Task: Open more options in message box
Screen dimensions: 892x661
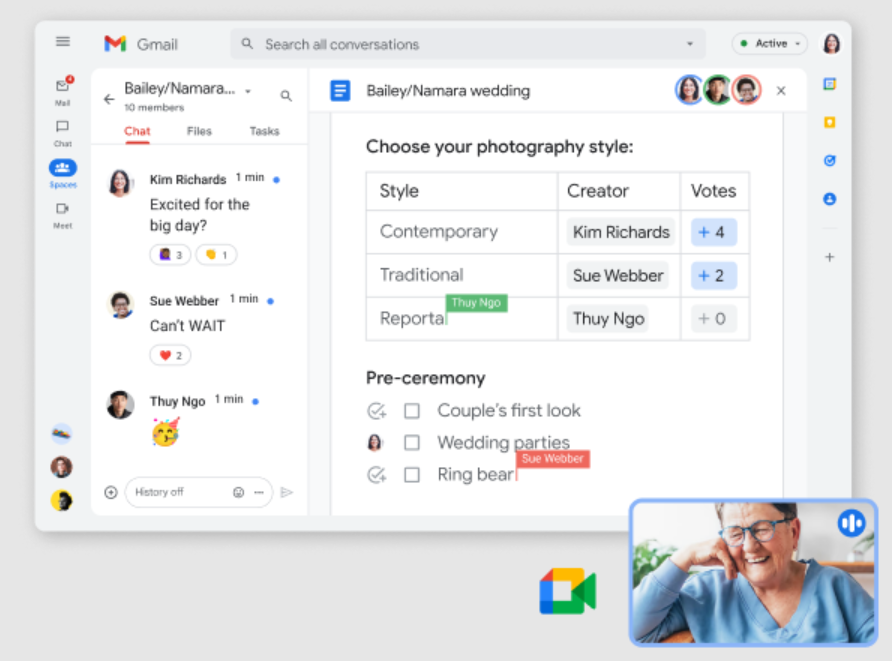Action: coord(259,492)
